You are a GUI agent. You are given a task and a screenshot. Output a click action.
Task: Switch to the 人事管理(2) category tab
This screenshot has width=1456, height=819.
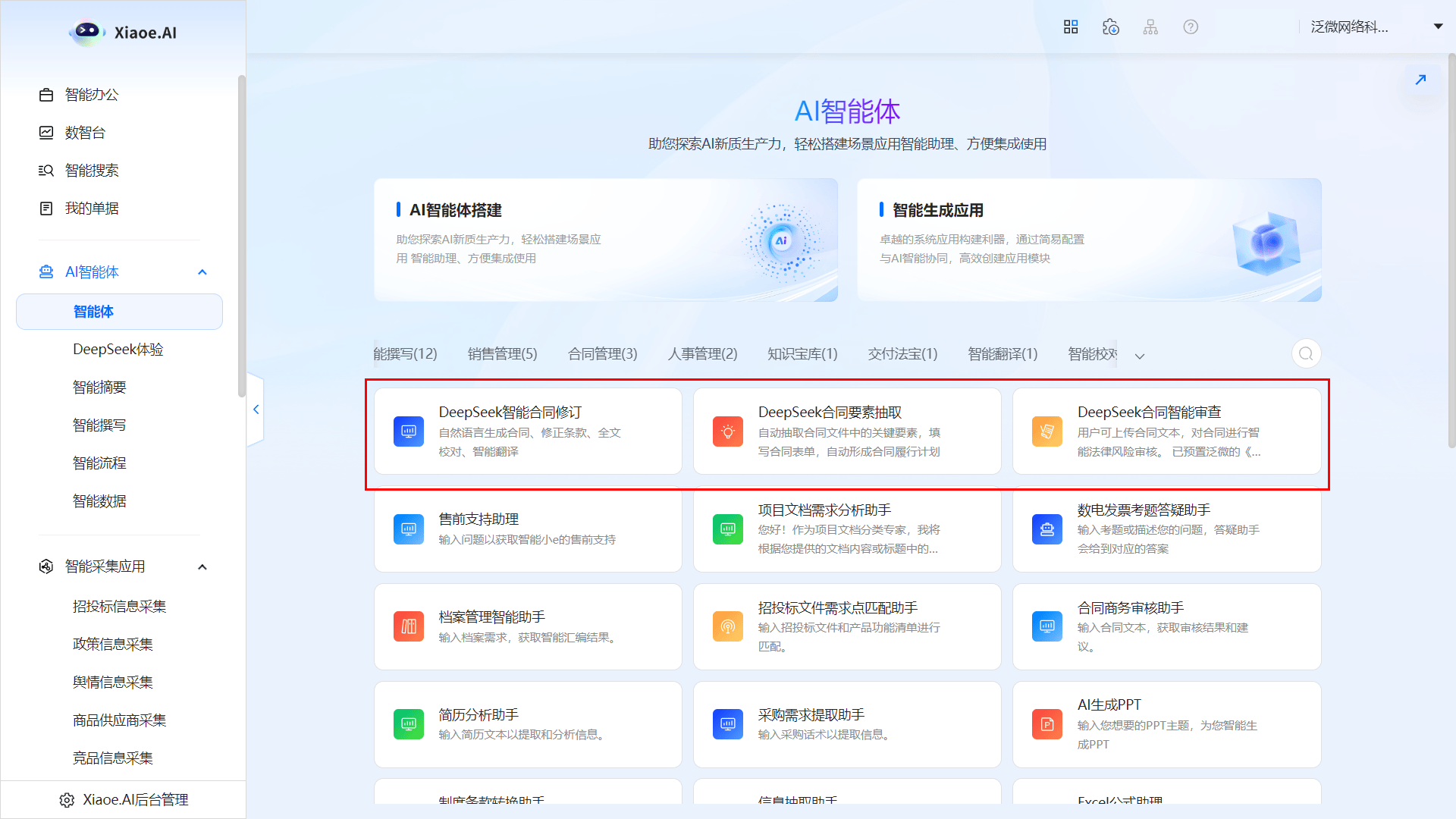[701, 353]
